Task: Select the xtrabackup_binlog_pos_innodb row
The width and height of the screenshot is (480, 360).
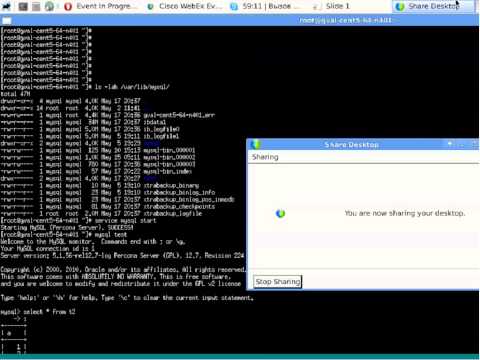Action: click(x=118, y=199)
